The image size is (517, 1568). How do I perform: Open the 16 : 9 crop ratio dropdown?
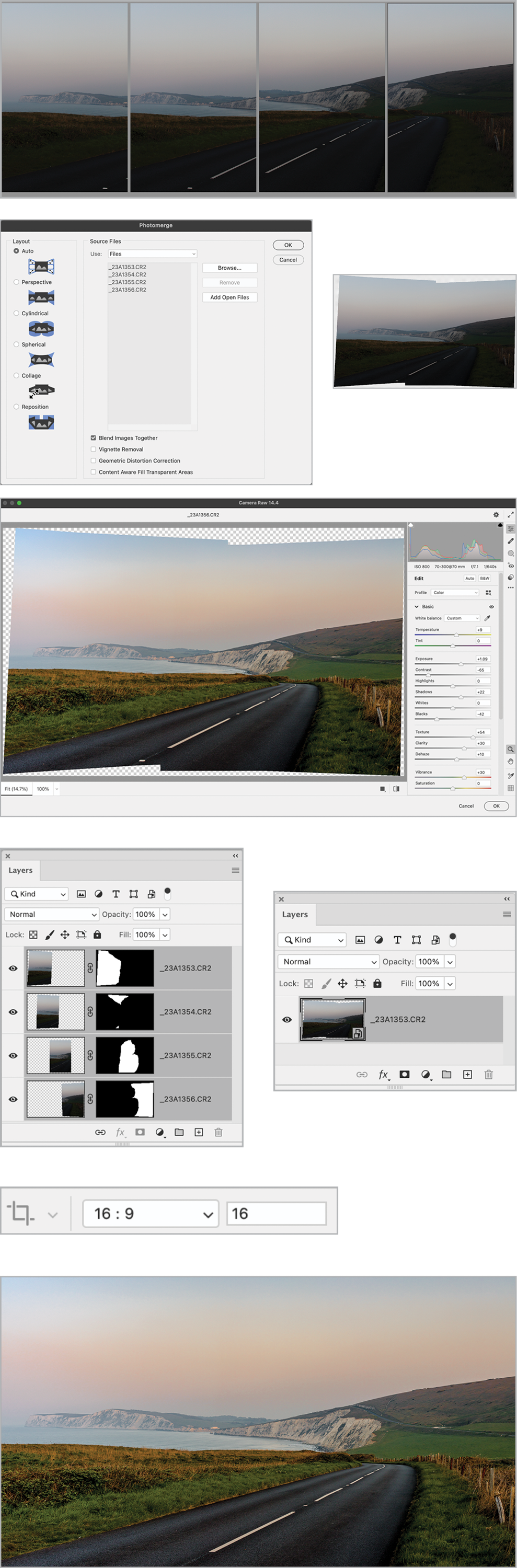point(151,1214)
